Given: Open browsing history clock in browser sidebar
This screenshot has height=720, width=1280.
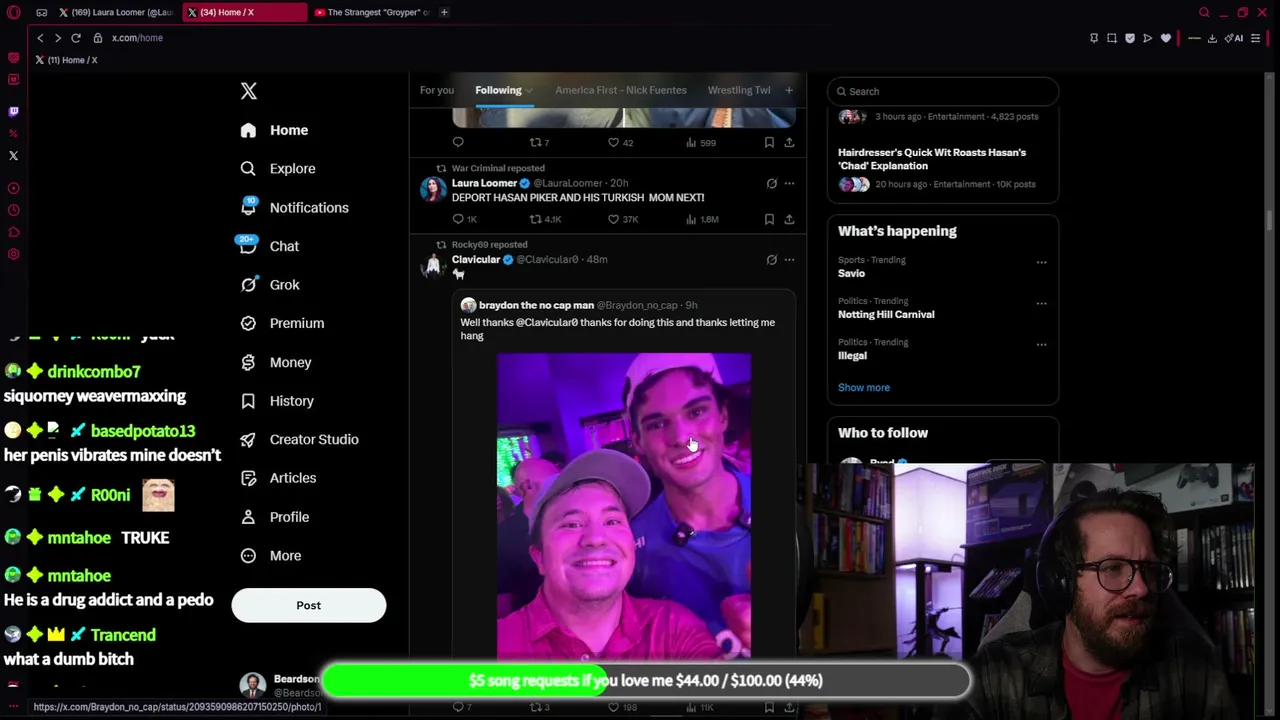Looking at the screenshot, I should (13, 210).
